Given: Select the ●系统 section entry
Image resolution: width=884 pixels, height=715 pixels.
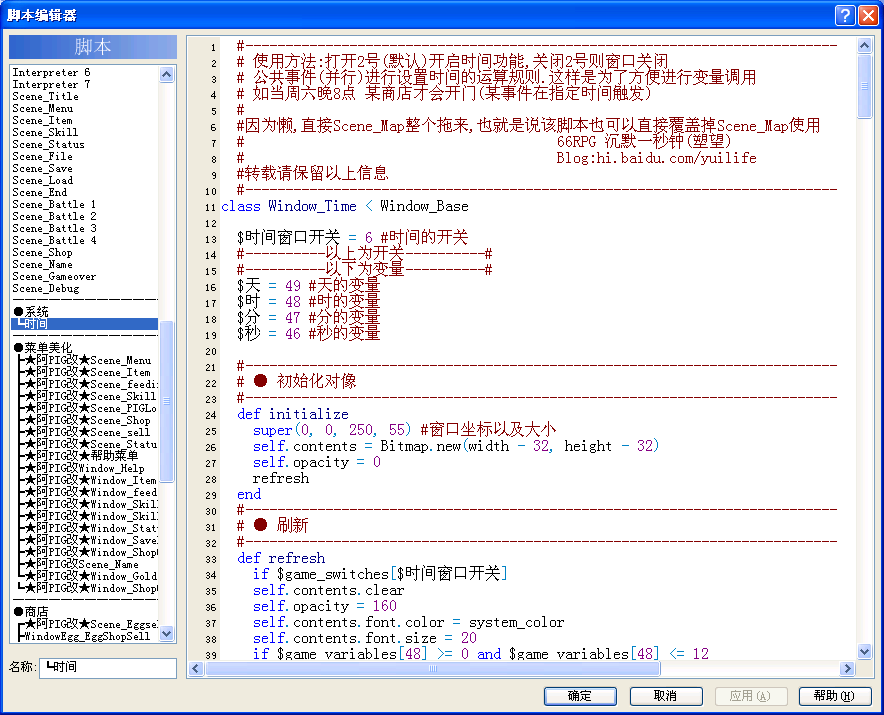Looking at the screenshot, I should [x=85, y=312].
